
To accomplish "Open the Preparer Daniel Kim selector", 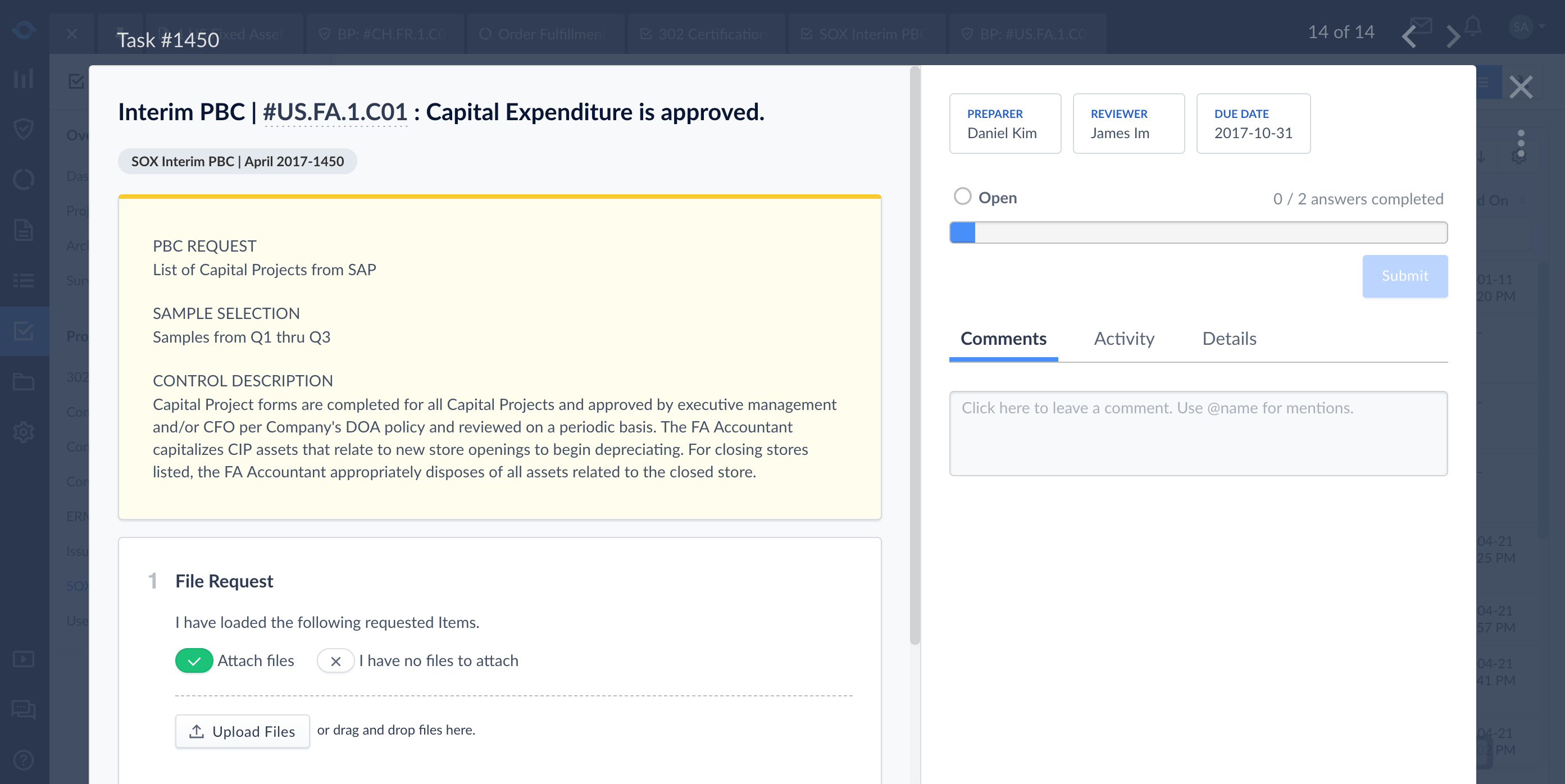I will tap(1005, 124).
